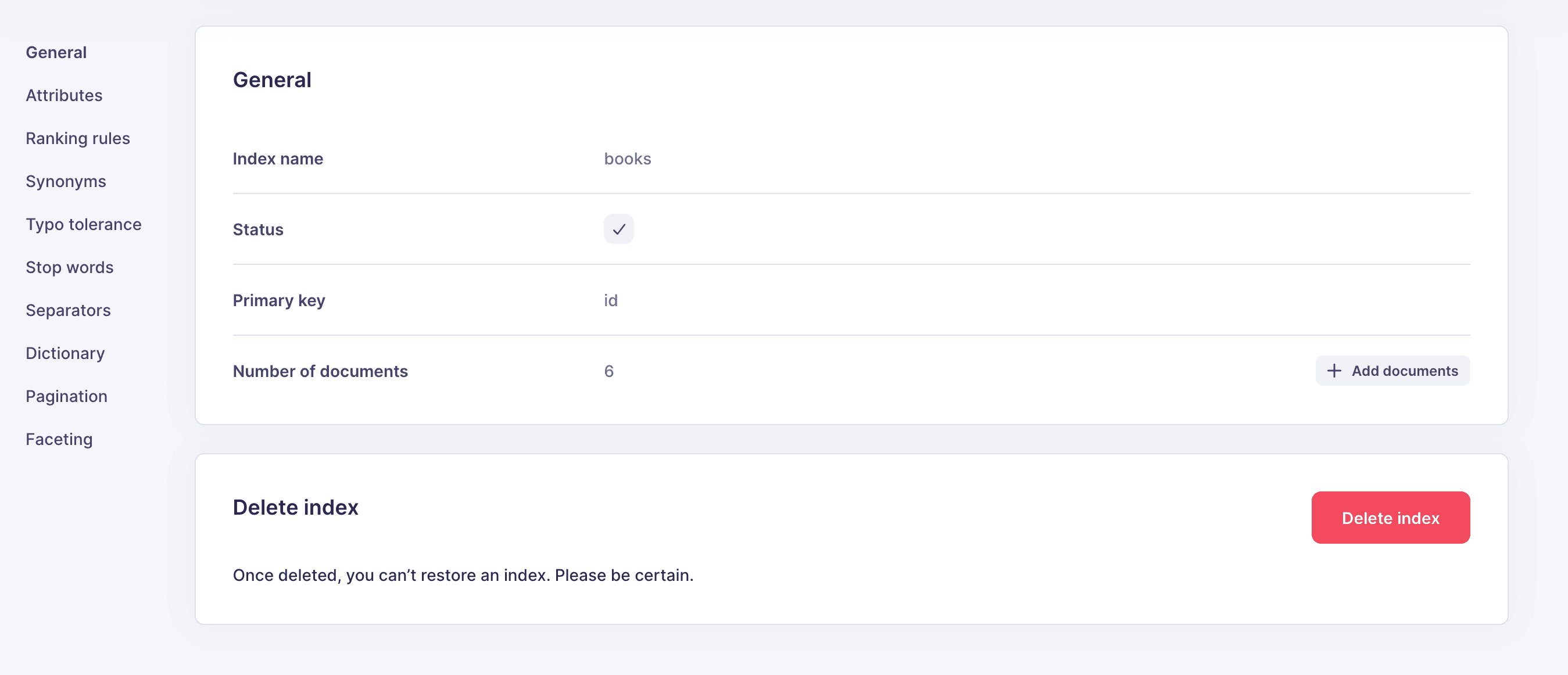Click the Primary key id value
This screenshot has width=1568, height=675.
coord(610,300)
